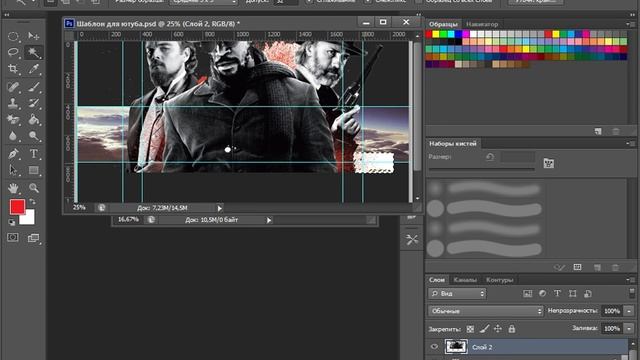Pick the yellow swatch in Образцы
The height and width of the screenshot is (360, 640).
pos(436,34)
